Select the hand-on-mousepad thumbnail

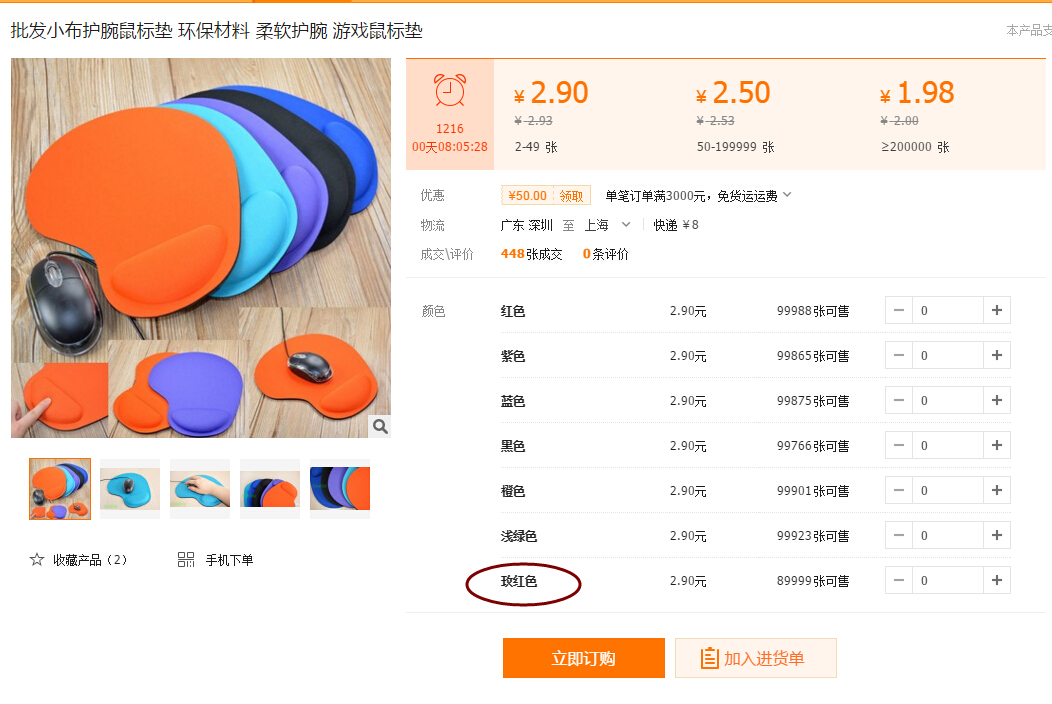(200, 489)
